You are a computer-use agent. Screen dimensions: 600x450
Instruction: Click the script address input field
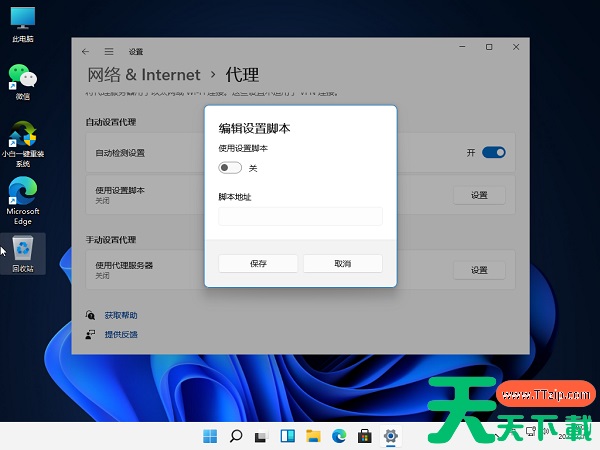click(x=300, y=216)
